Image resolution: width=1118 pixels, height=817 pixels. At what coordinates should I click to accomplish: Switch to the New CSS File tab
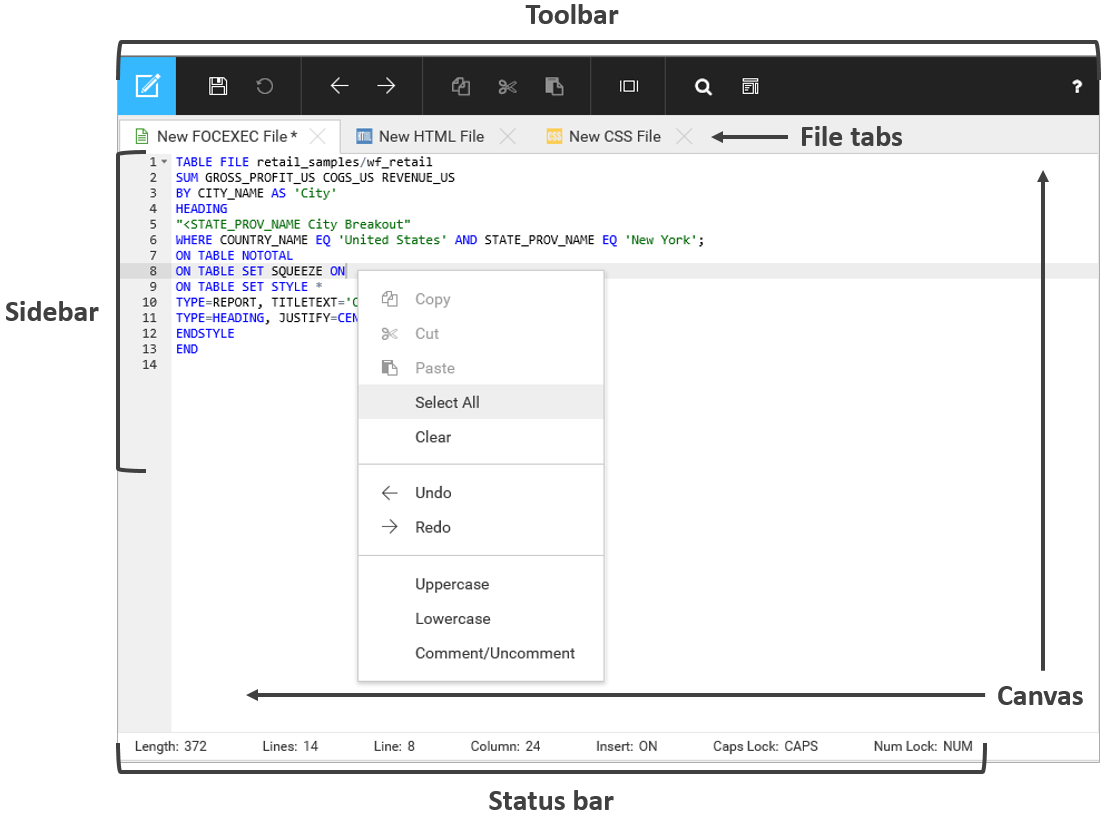(613, 136)
